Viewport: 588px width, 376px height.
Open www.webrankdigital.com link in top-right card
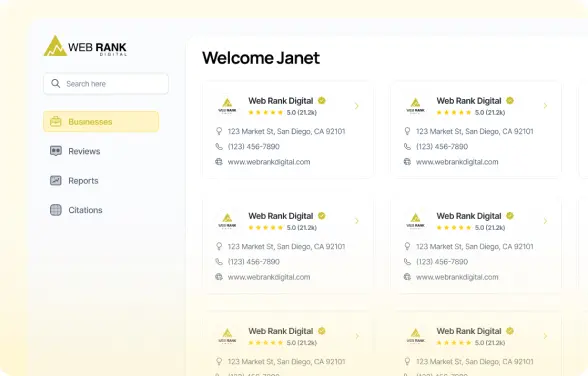pos(457,162)
